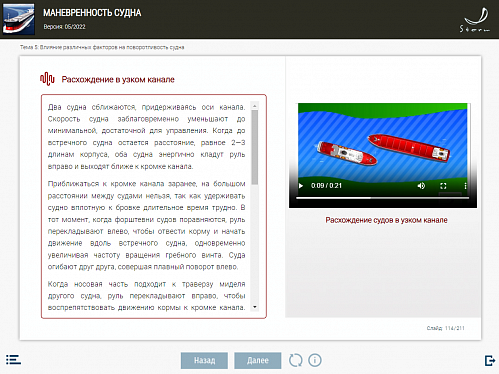Open the table of contents menu icon

(13, 360)
